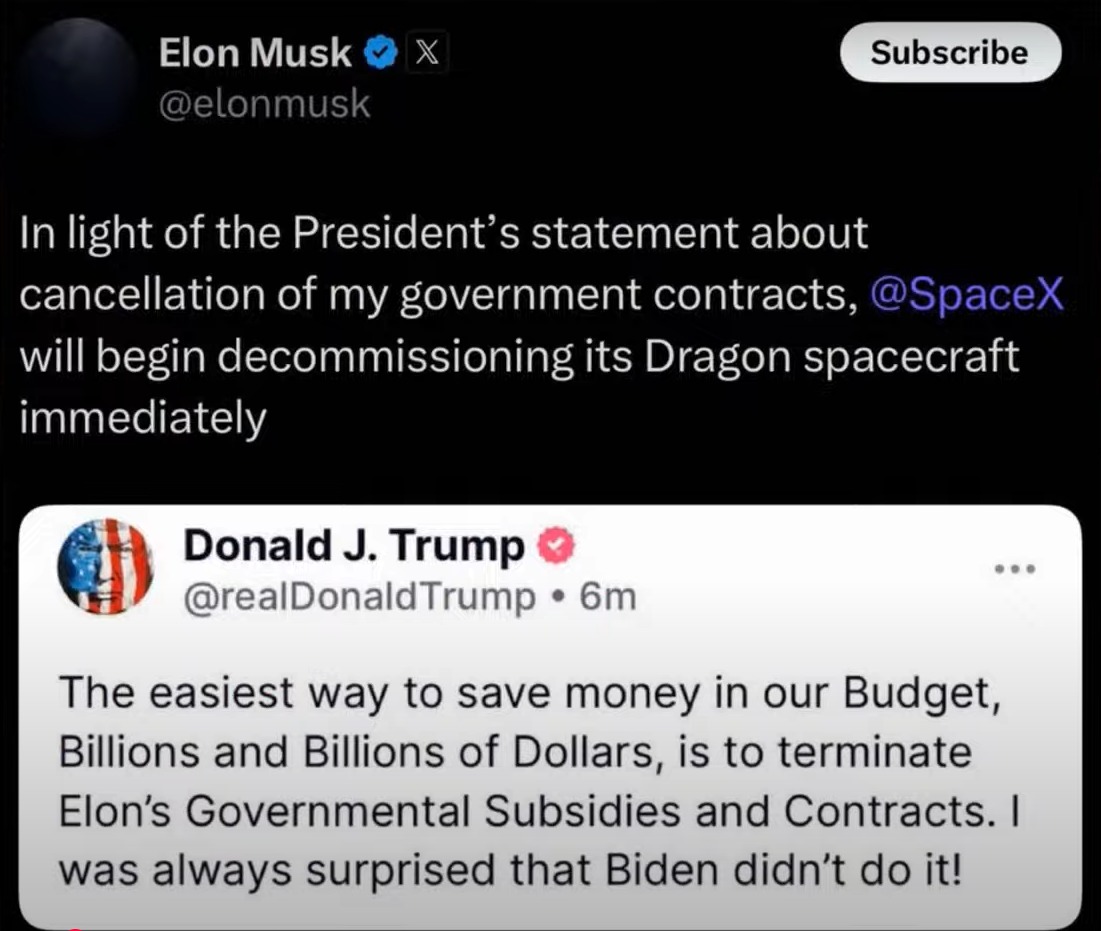Open the Donald J. Trump display name
1101x931 pixels.
354,546
